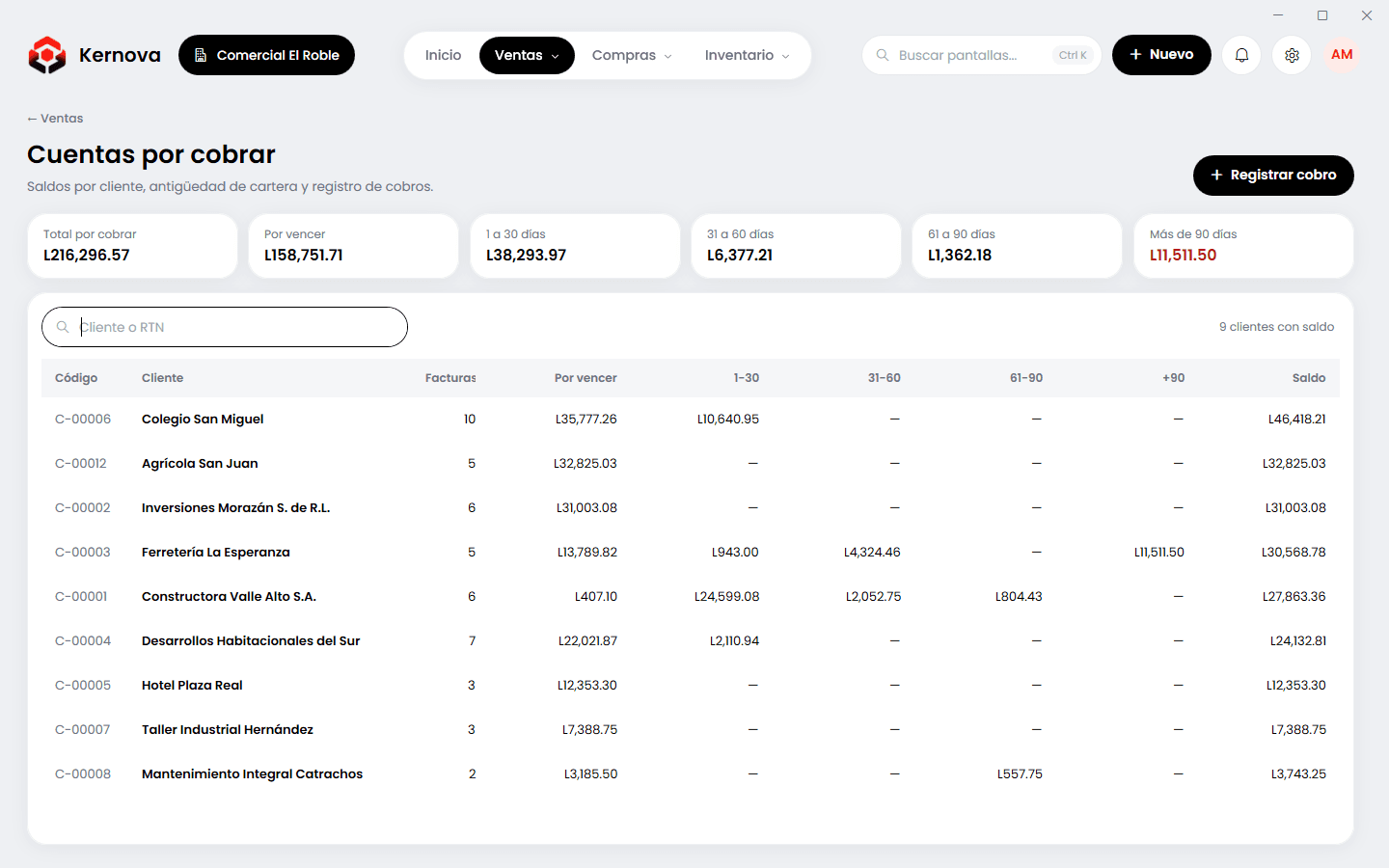Click the Por vencer summary card
1389x868 pixels.
pyautogui.click(x=353, y=246)
